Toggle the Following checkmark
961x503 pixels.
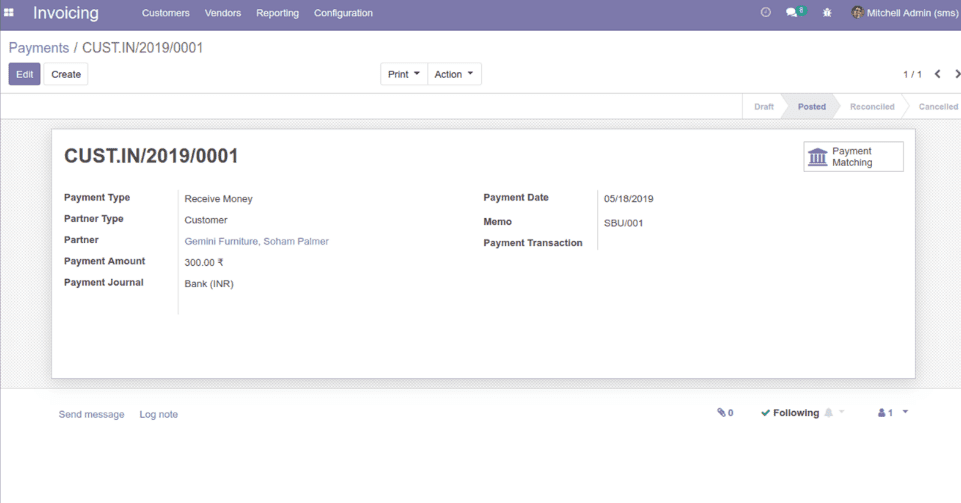(765, 413)
